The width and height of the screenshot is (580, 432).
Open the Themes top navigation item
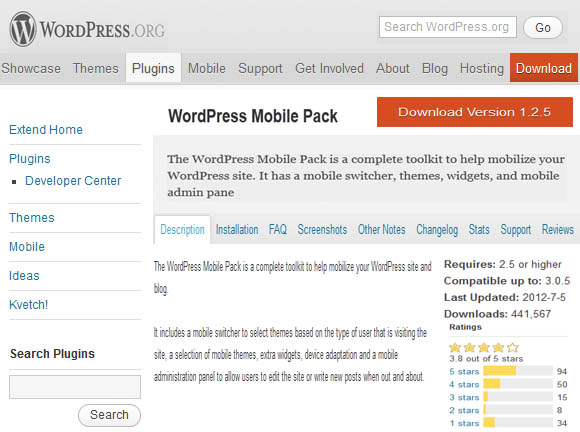coord(95,68)
